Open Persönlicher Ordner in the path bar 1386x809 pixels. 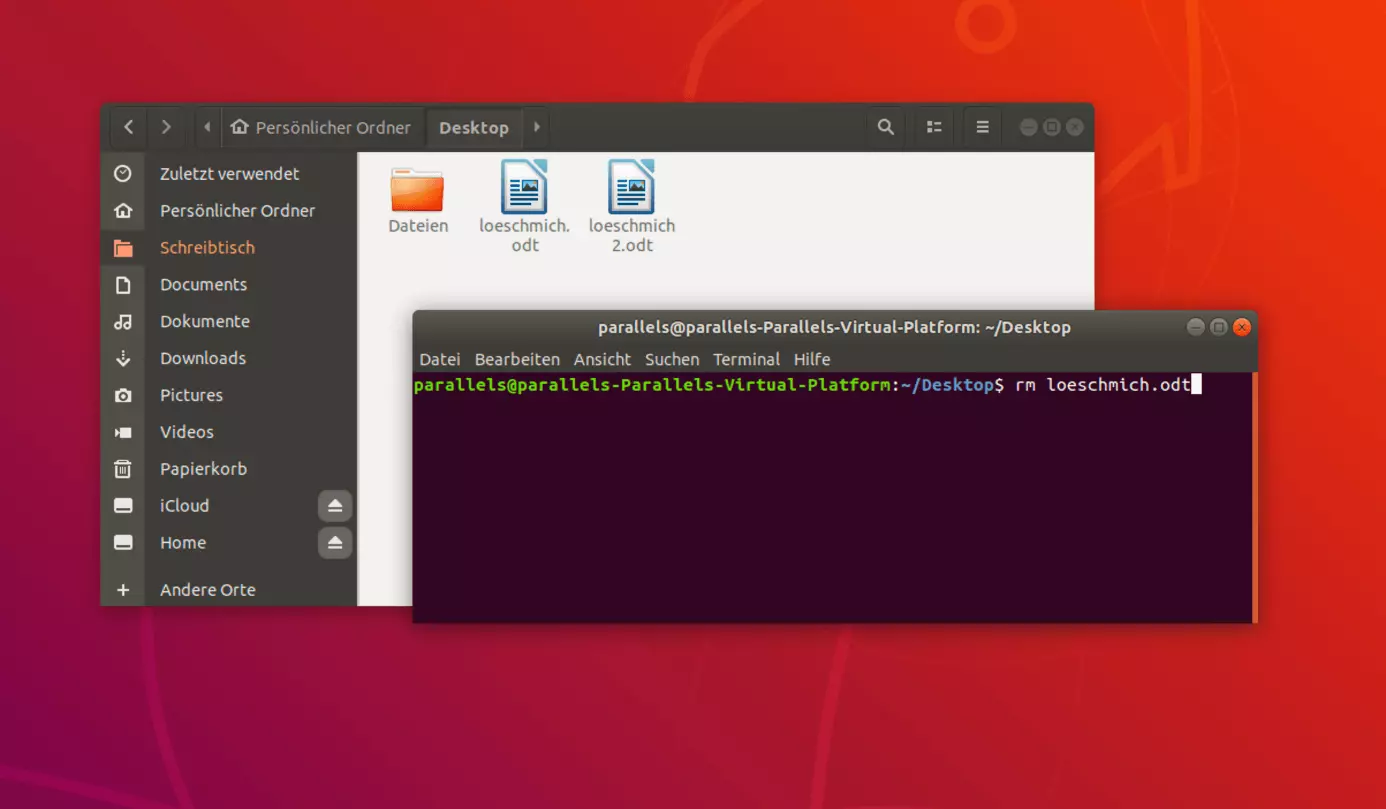[x=321, y=127]
